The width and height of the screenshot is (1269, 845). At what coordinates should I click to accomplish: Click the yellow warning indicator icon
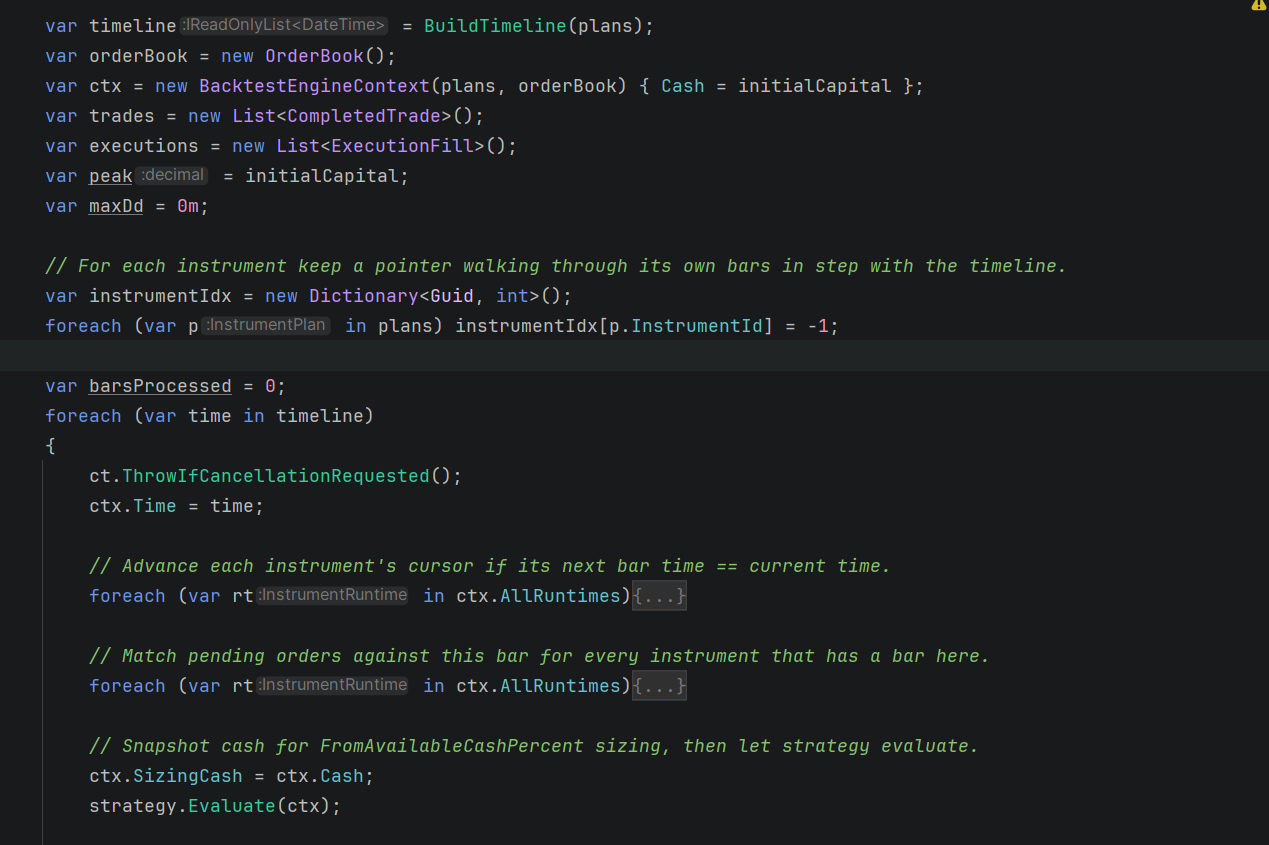pyautogui.click(x=1258, y=5)
